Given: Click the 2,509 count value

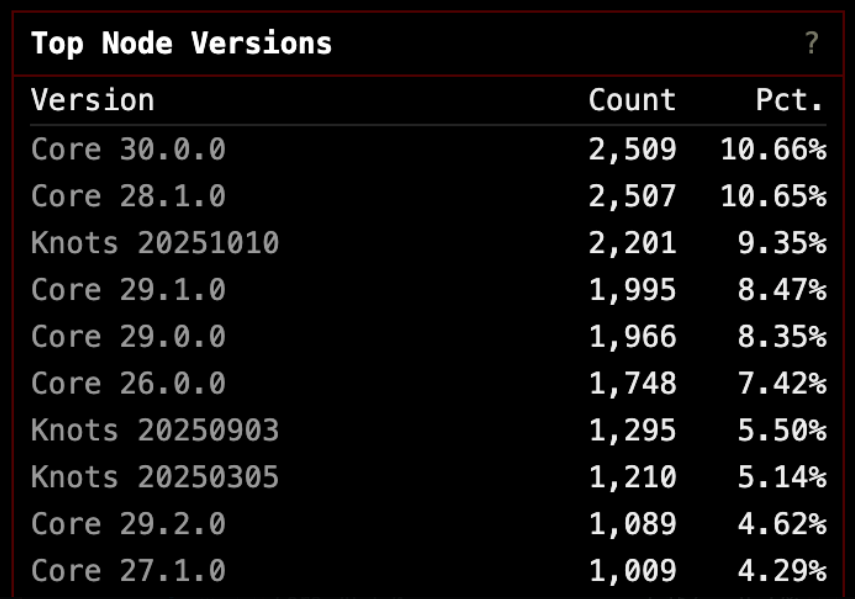Looking at the screenshot, I should (632, 150).
